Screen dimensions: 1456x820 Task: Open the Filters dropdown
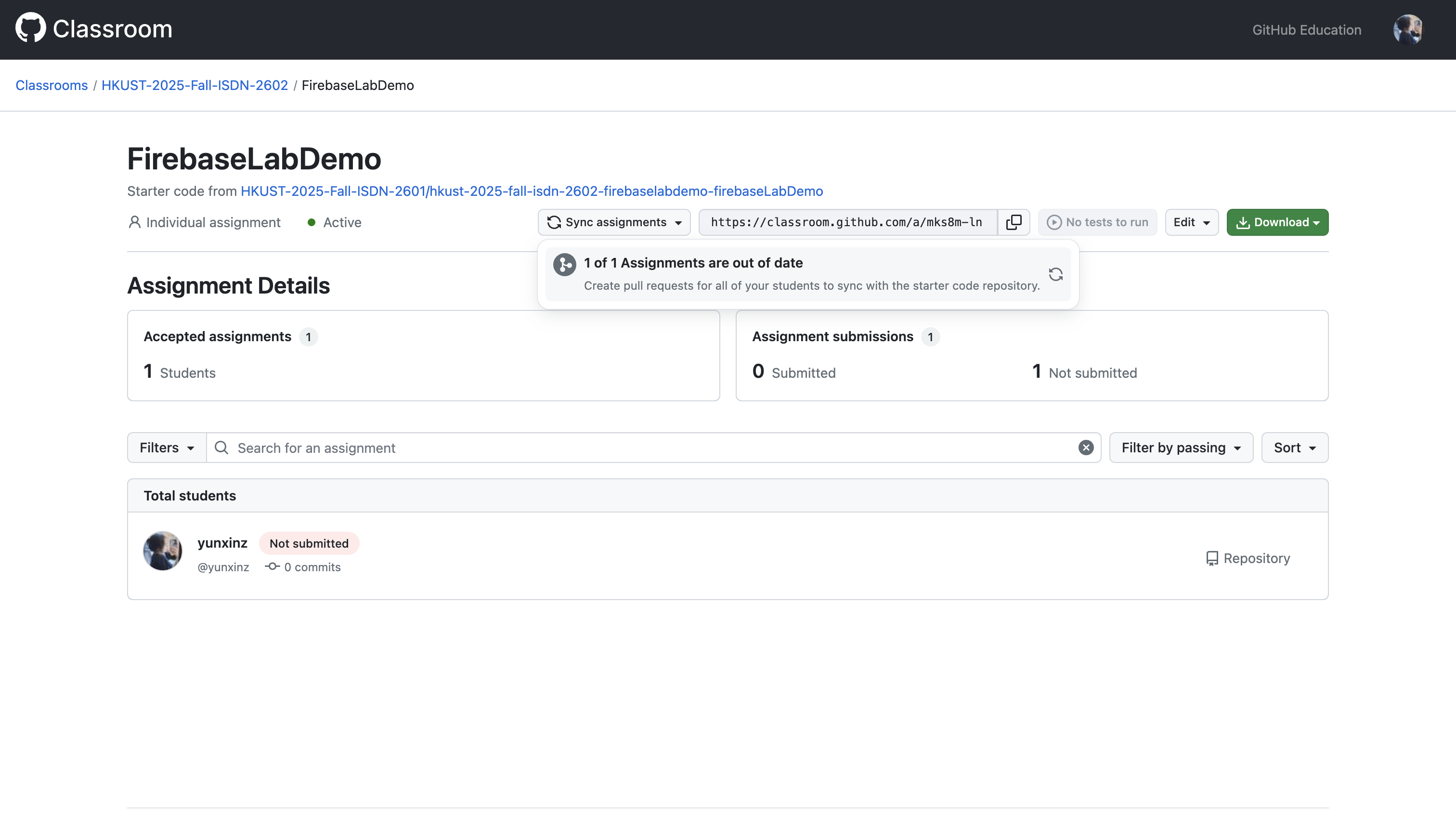coord(167,448)
